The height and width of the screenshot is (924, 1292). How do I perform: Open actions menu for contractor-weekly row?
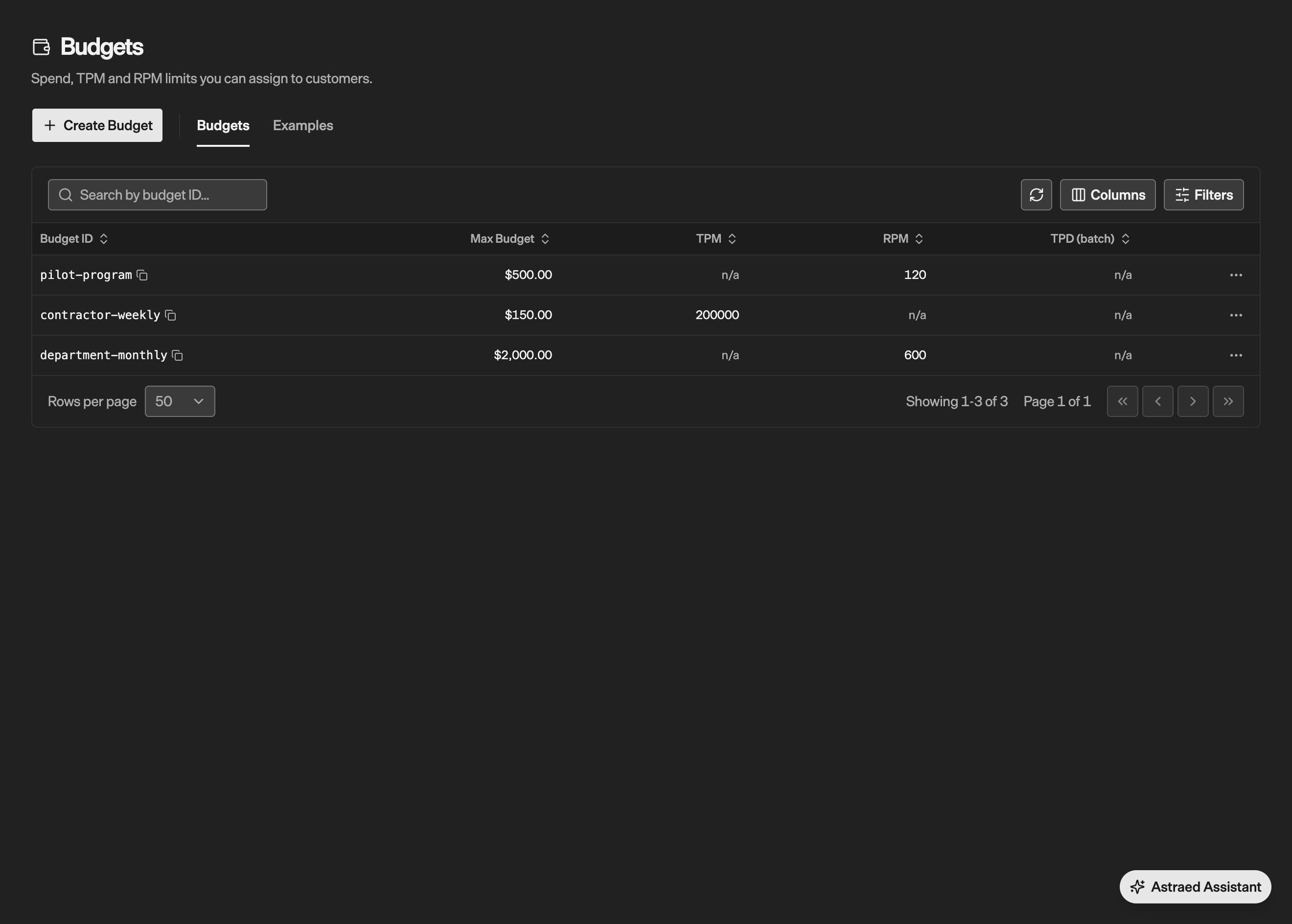pyautogui.click(x=1236, y=315)
